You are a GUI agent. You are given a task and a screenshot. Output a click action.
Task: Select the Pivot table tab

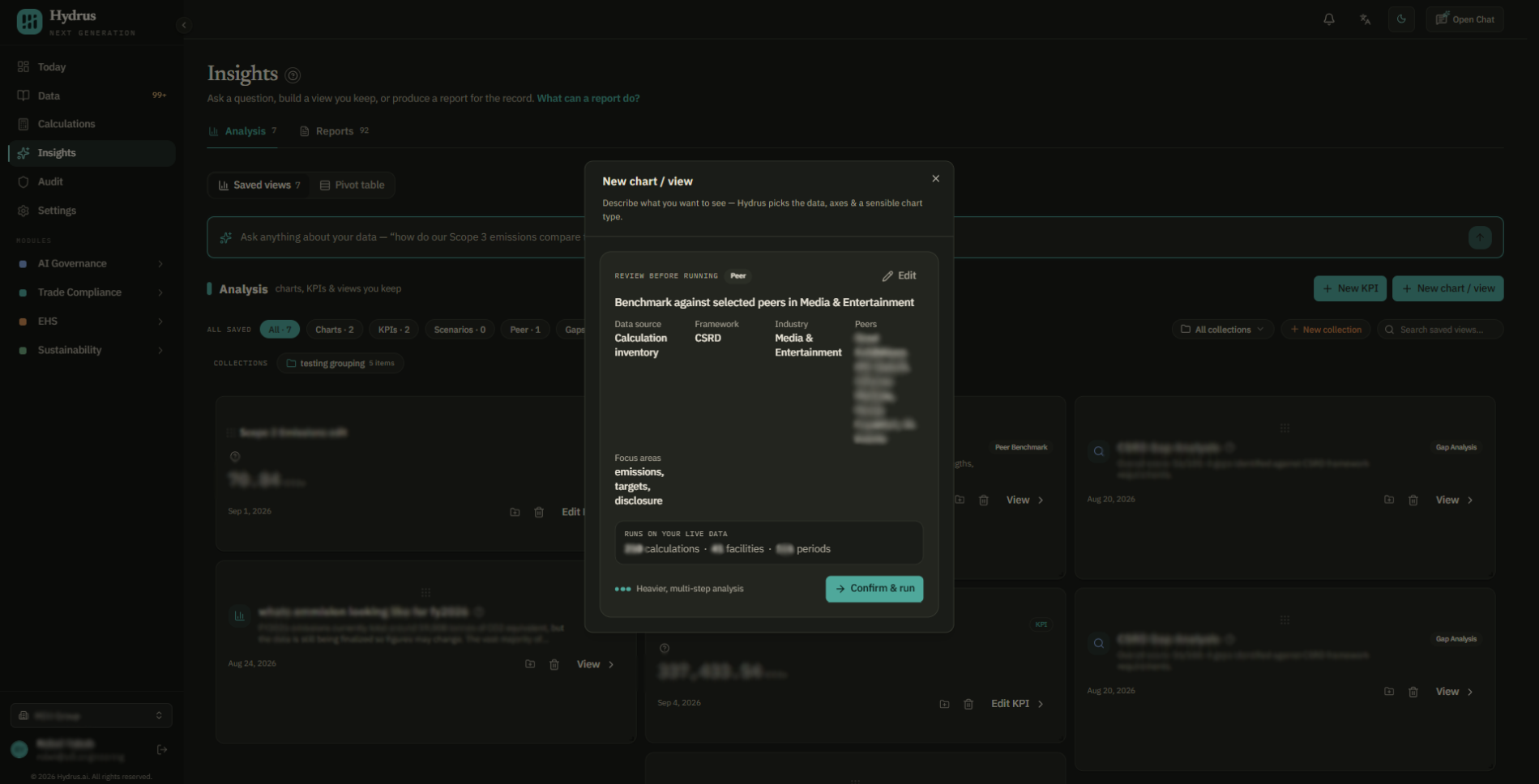click(x=352, y=185)
